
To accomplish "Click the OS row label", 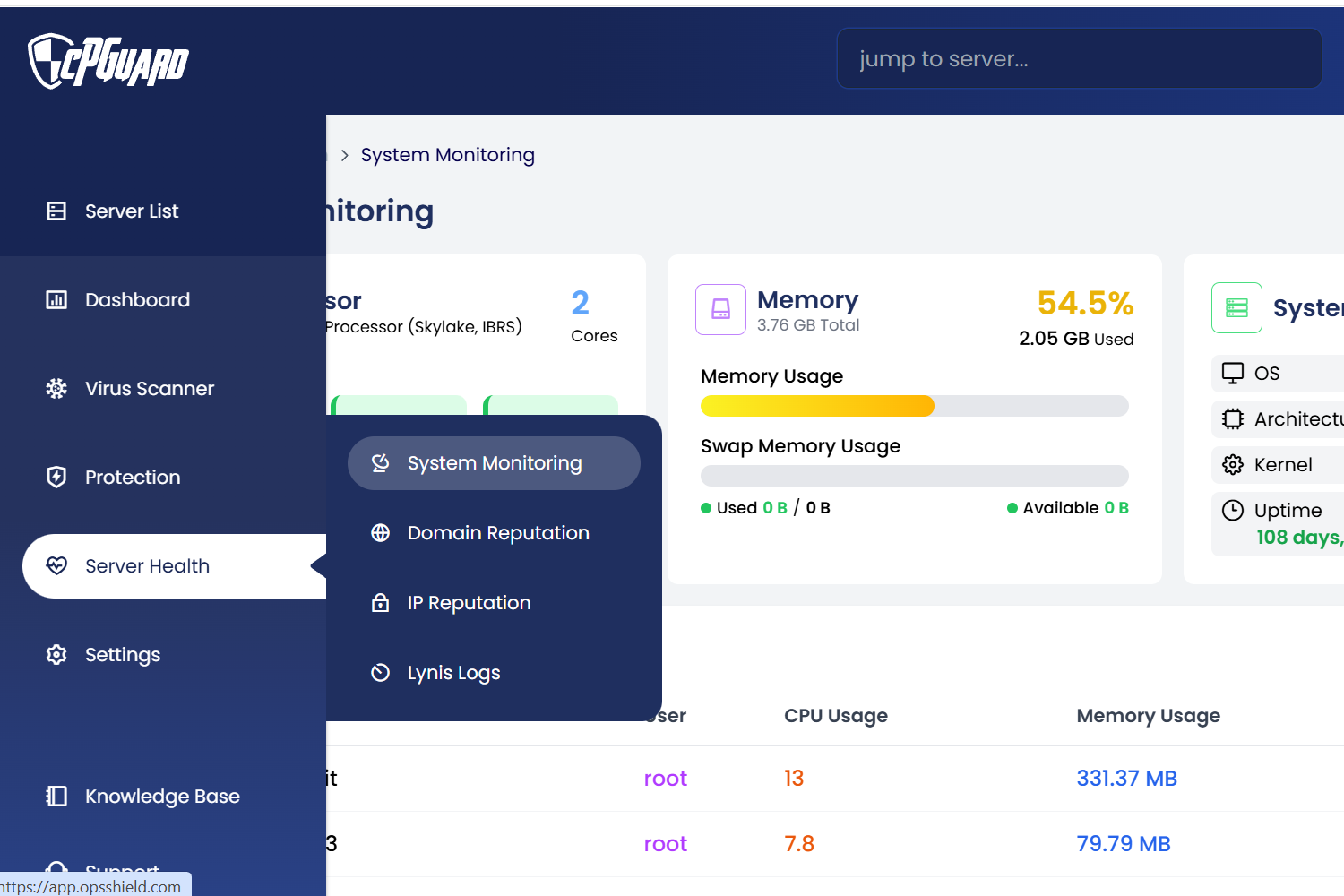I will click(1267, 373).
